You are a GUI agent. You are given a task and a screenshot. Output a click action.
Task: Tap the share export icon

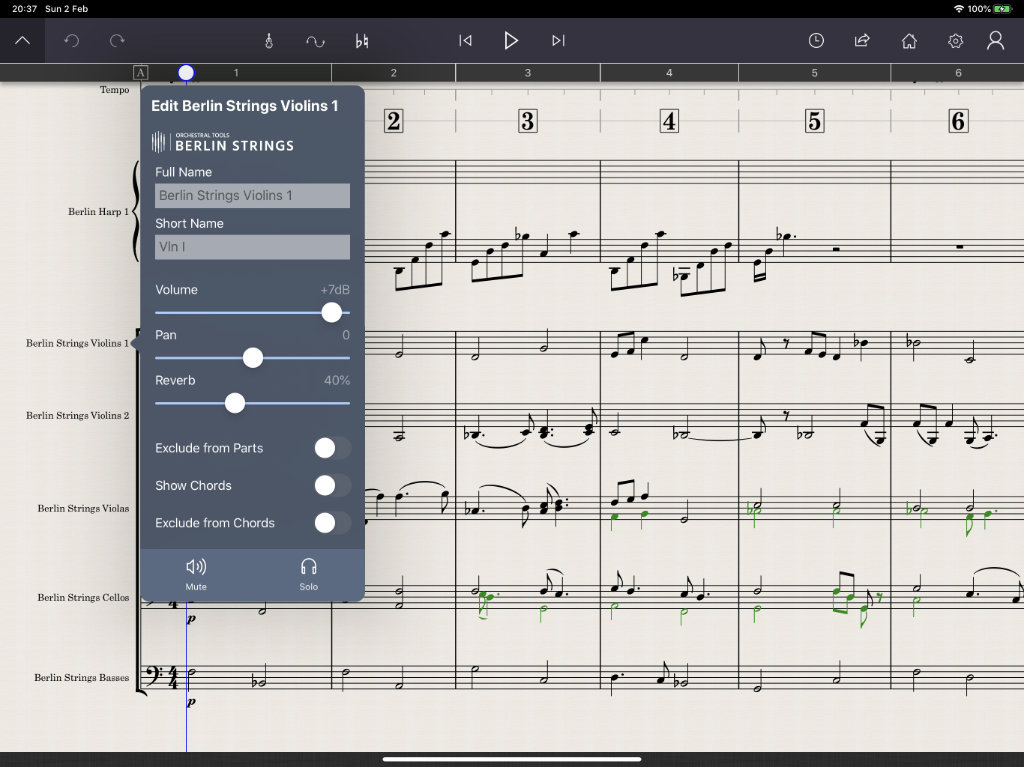(x=862, y=41)
